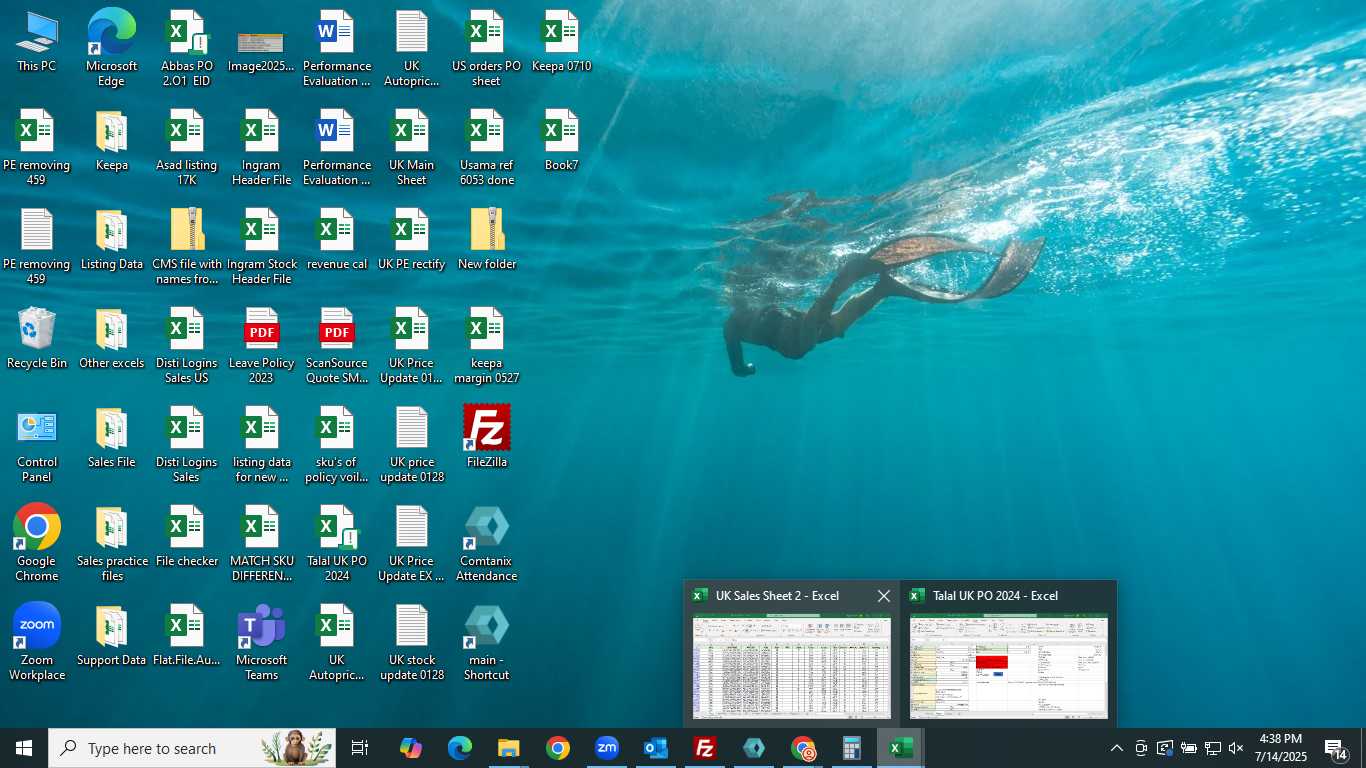Select the Keepa 0710 Excel file
The height and width of the screenshot is (768, 1366).
pos(561,43)
